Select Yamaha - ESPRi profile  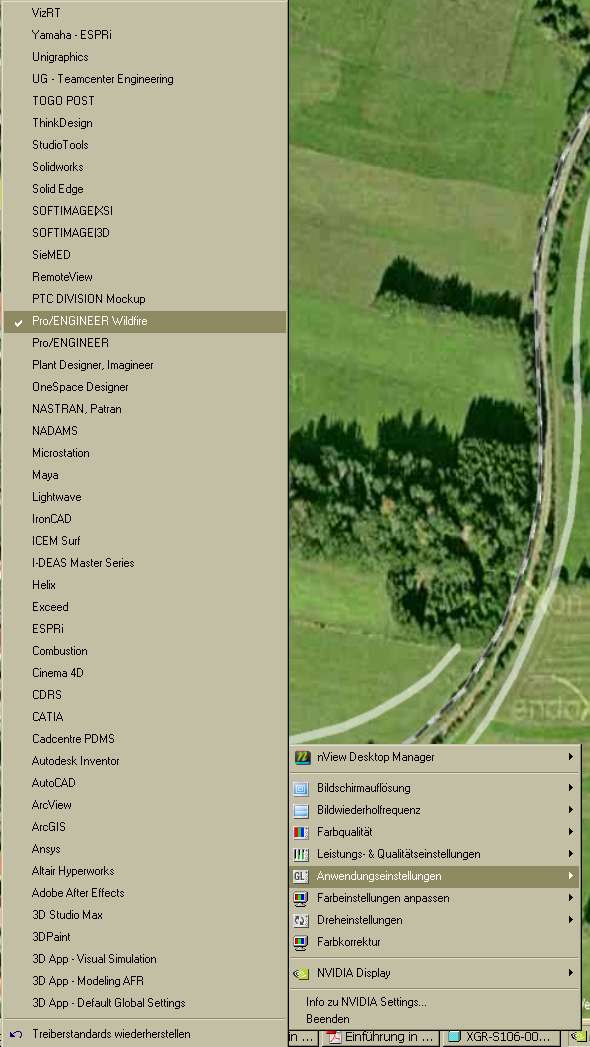pyautogui.click(x=145, y=35)
